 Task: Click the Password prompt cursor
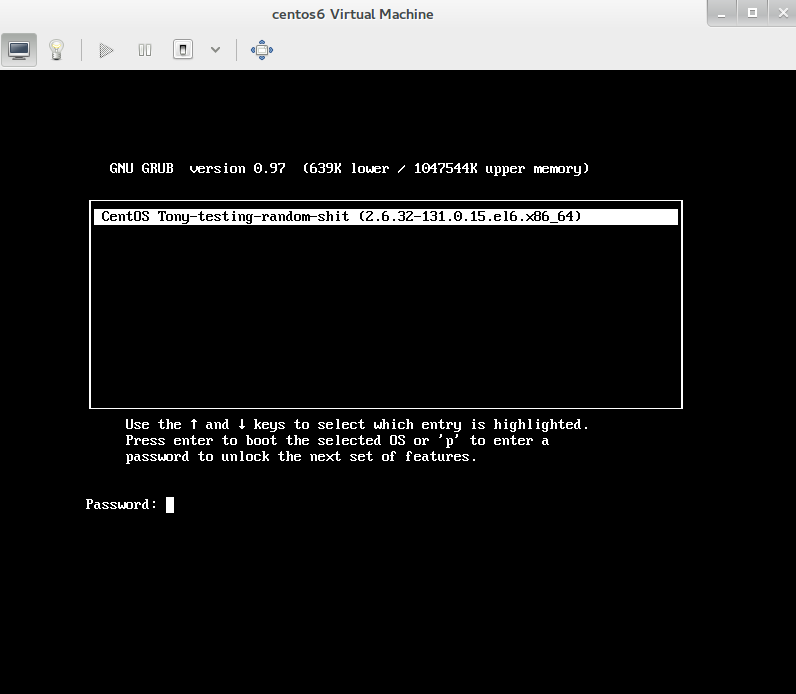[170, 505]
